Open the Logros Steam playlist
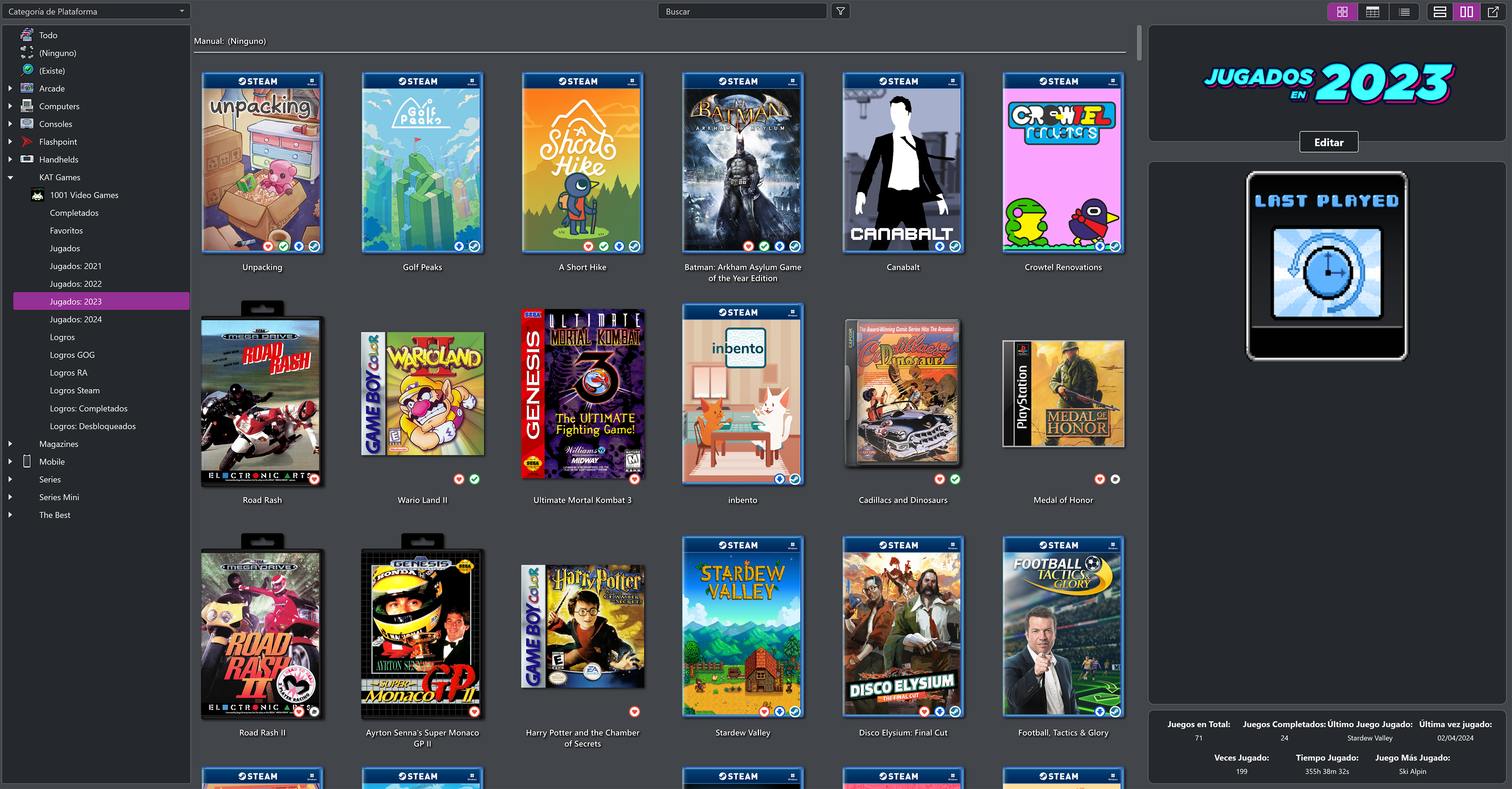 [x=75, y=391]
